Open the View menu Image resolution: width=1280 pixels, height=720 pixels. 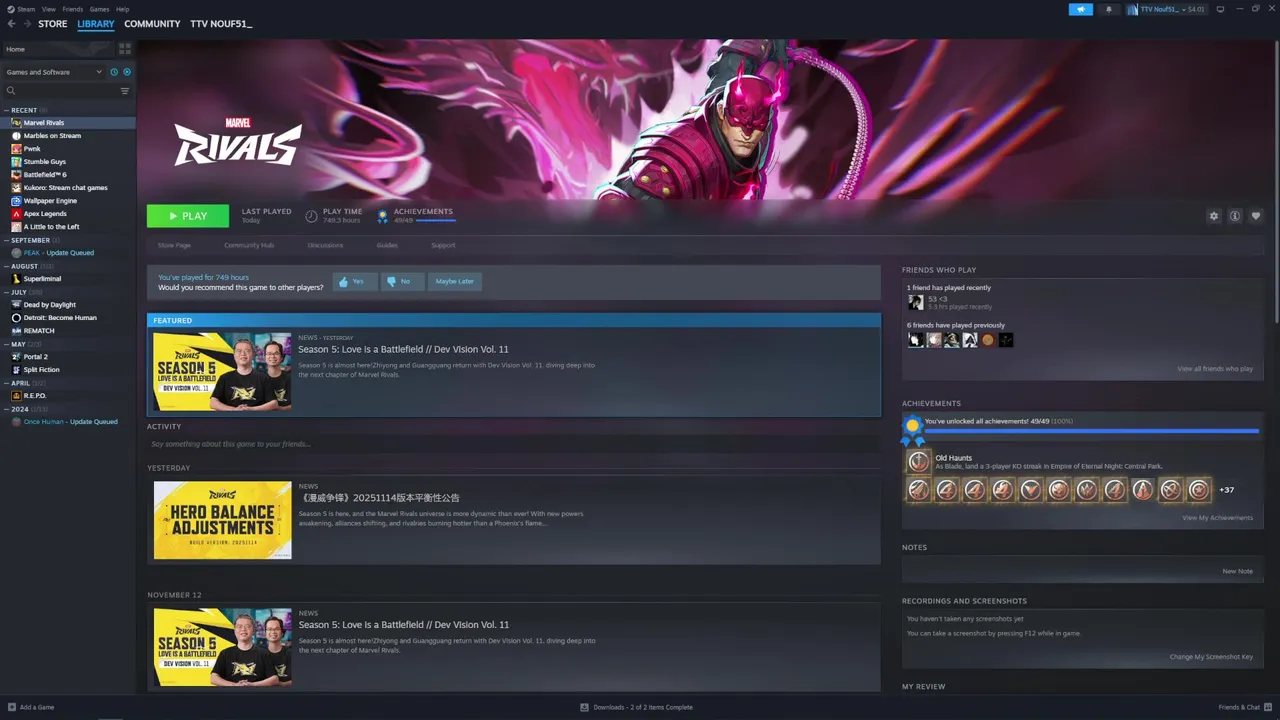48,9
